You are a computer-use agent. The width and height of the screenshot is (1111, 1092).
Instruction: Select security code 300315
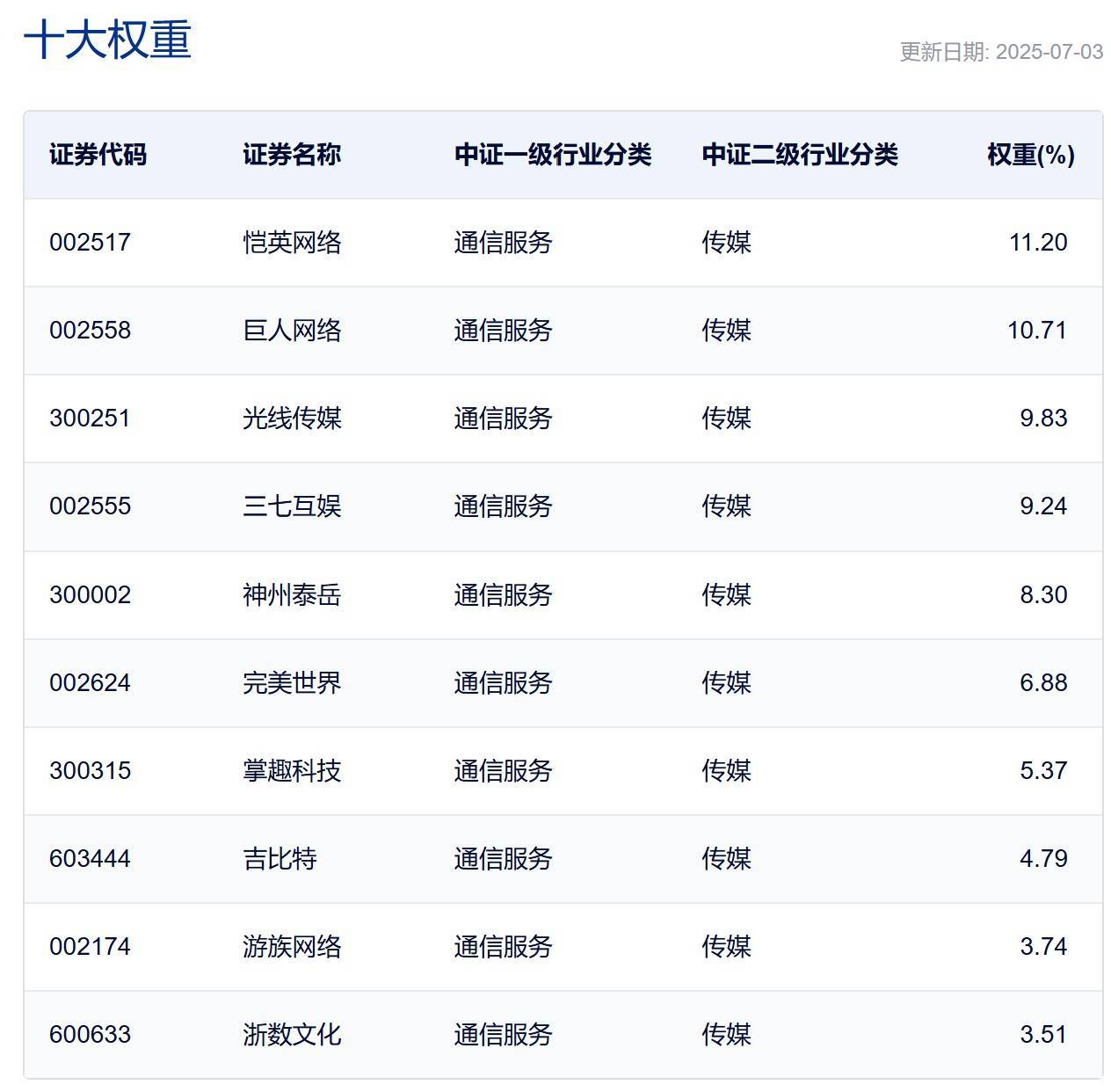coord(90,771)
